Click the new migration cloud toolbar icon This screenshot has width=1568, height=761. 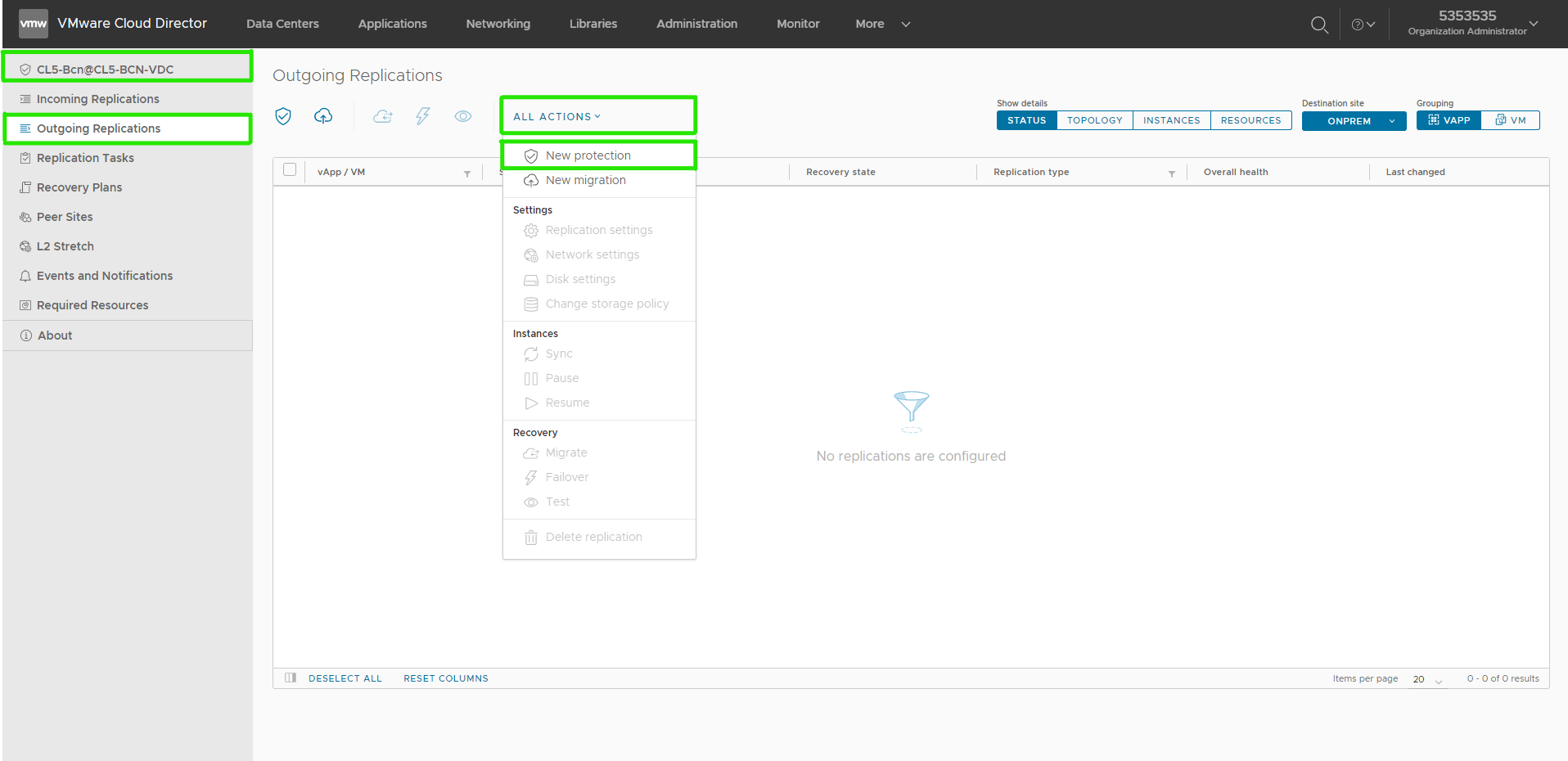click(323, 116)
